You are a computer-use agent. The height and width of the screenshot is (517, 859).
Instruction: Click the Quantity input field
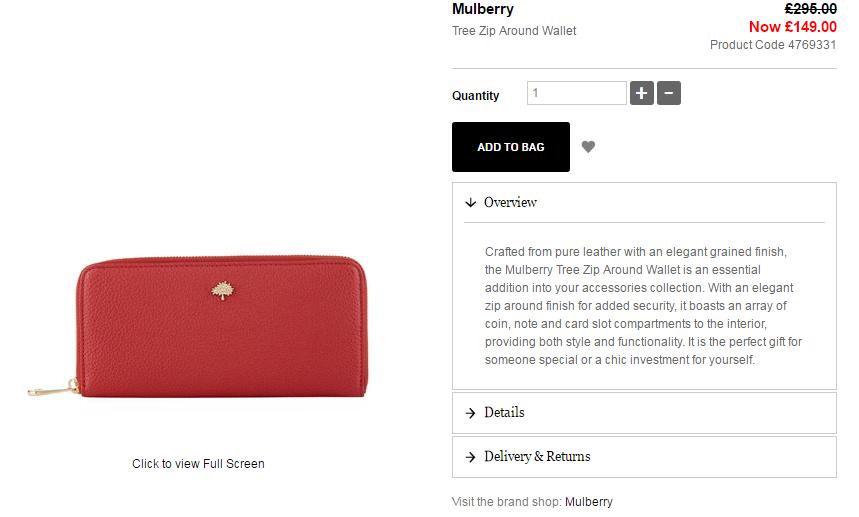(576, 93)
